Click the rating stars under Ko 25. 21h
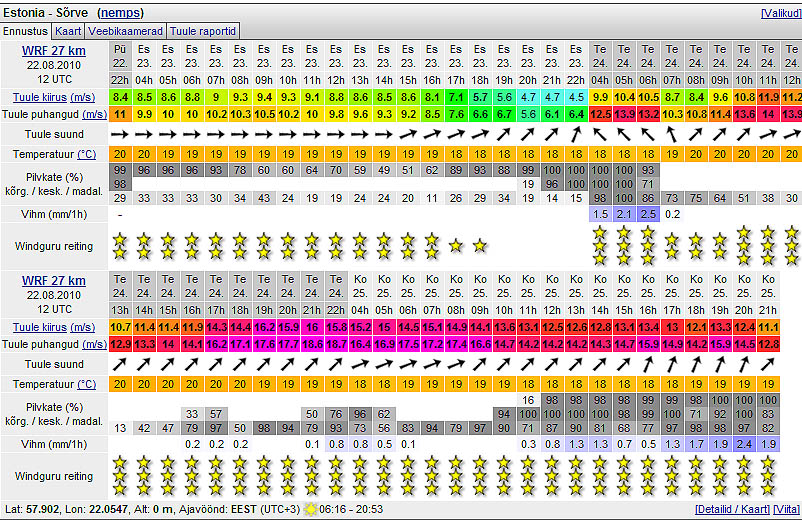The height and width of the screenshot is (520, 802). click(x=768, y=476)
